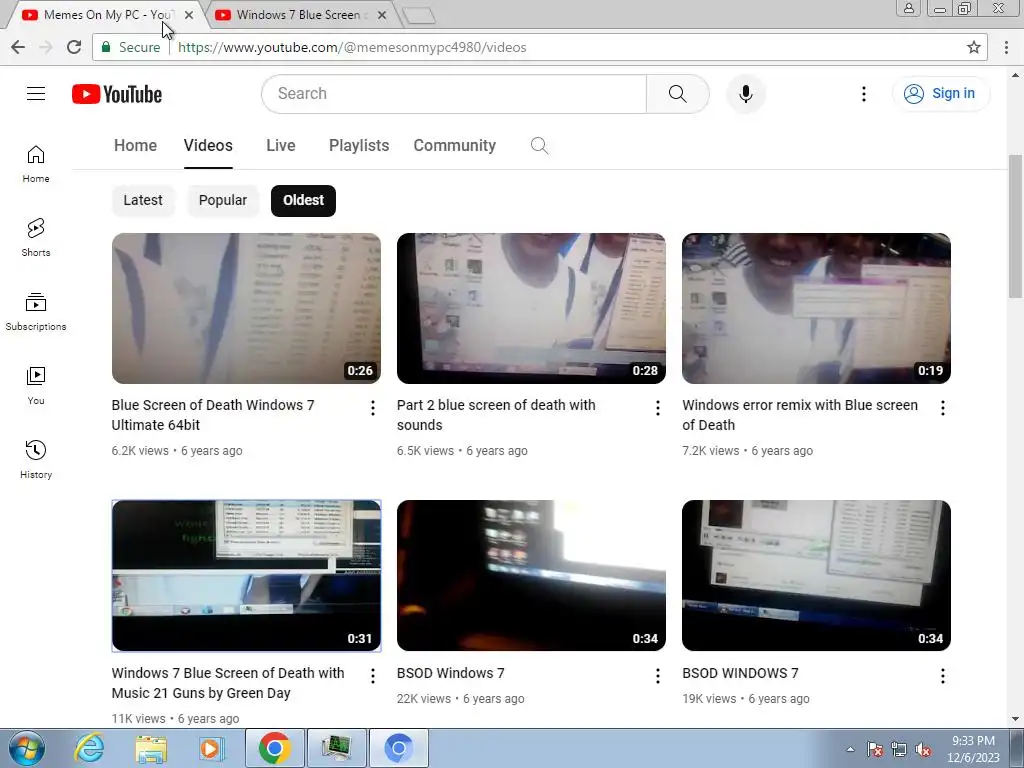Launch Internet Explorer from the taskbar

coord(89,748)
